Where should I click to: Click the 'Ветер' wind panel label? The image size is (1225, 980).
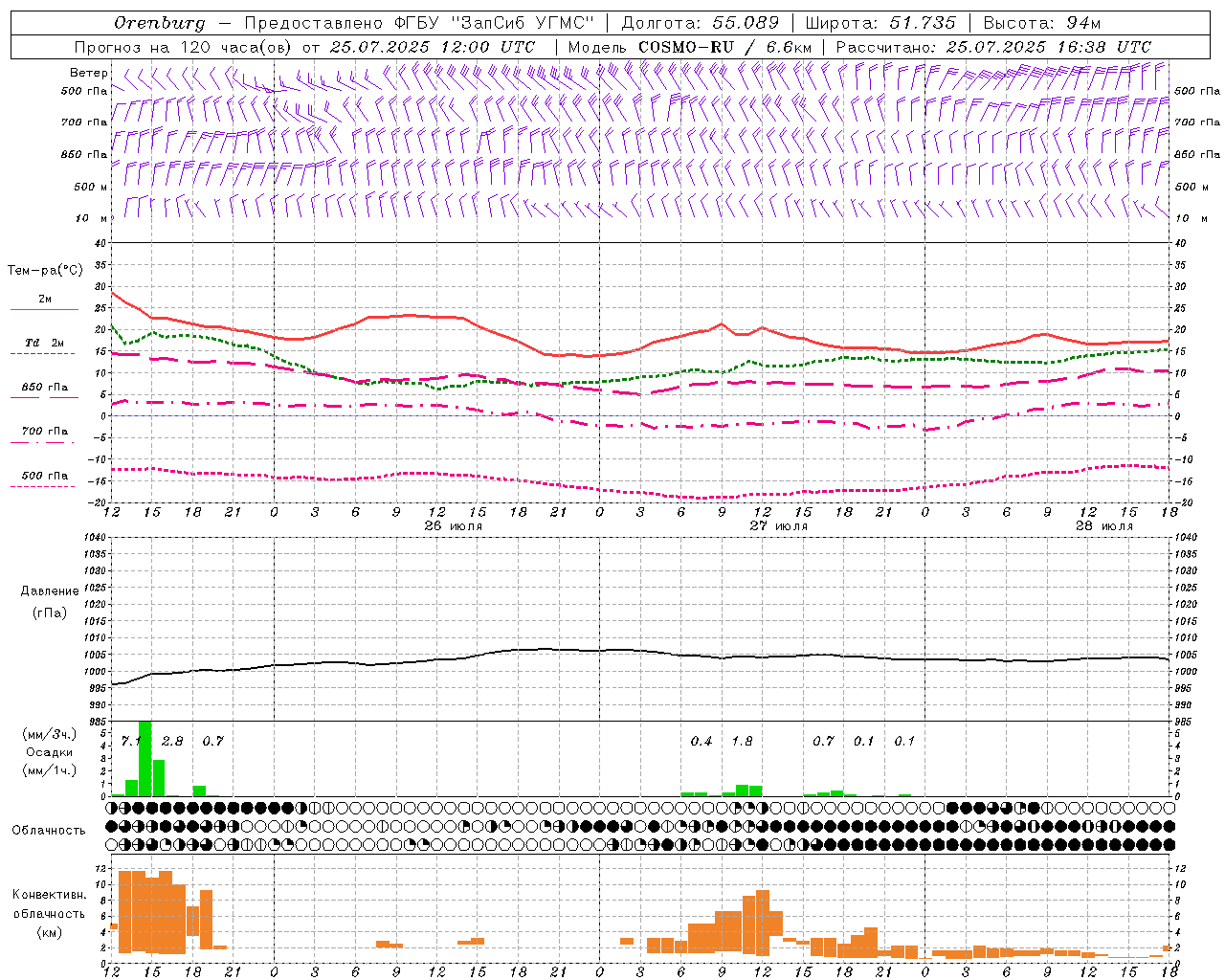(x=89, y=73)
